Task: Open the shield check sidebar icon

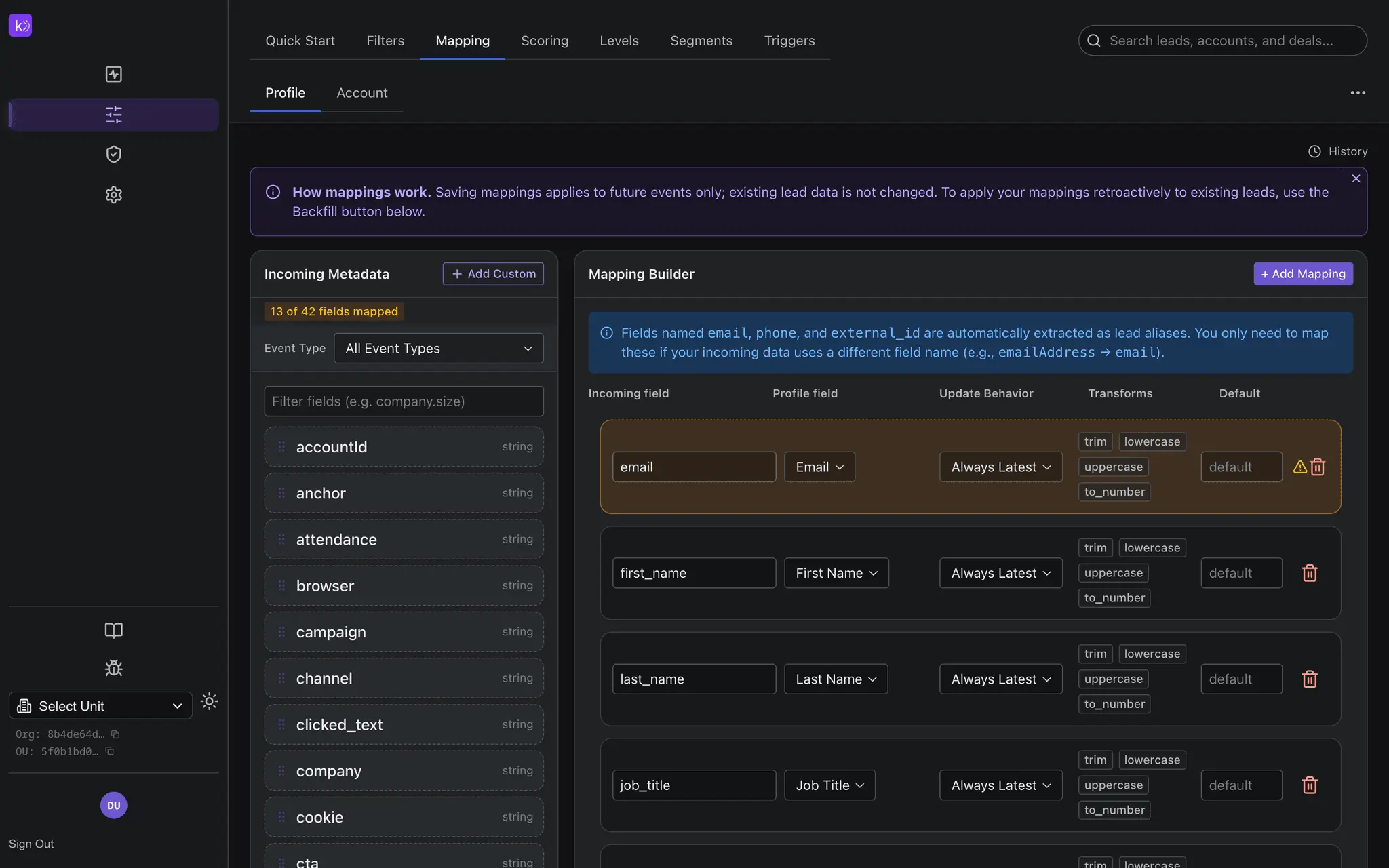Action: [x=113, y=154]
